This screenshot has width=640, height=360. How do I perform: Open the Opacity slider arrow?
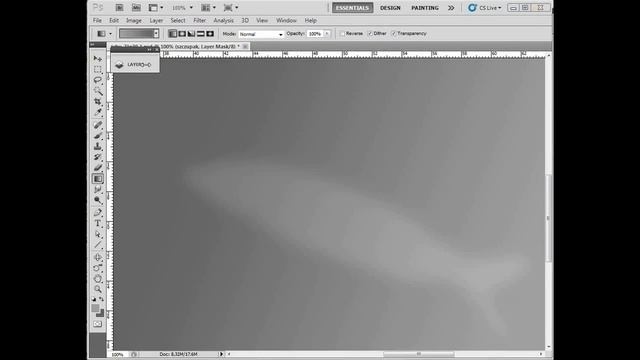pos(327,34)
